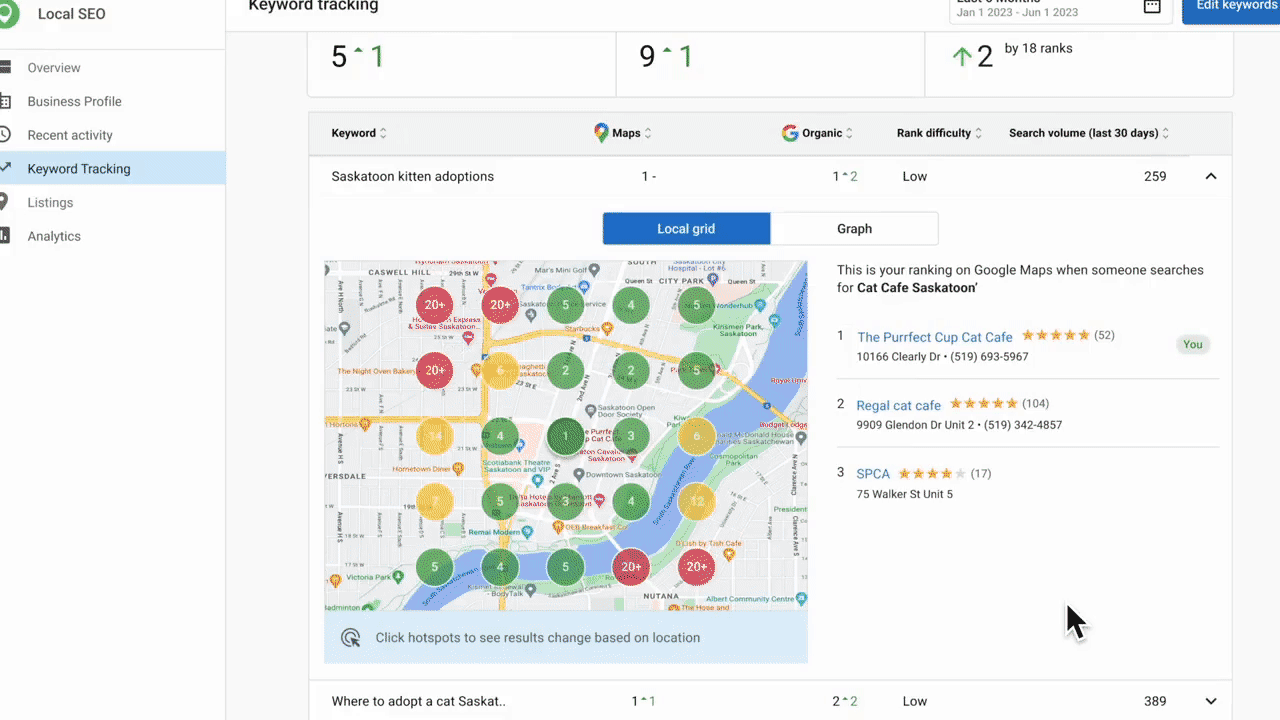Viewport: 1280px width, 720px height.
Task: Click the yellow rank 12 map hotspot
Action: (696, 501)
